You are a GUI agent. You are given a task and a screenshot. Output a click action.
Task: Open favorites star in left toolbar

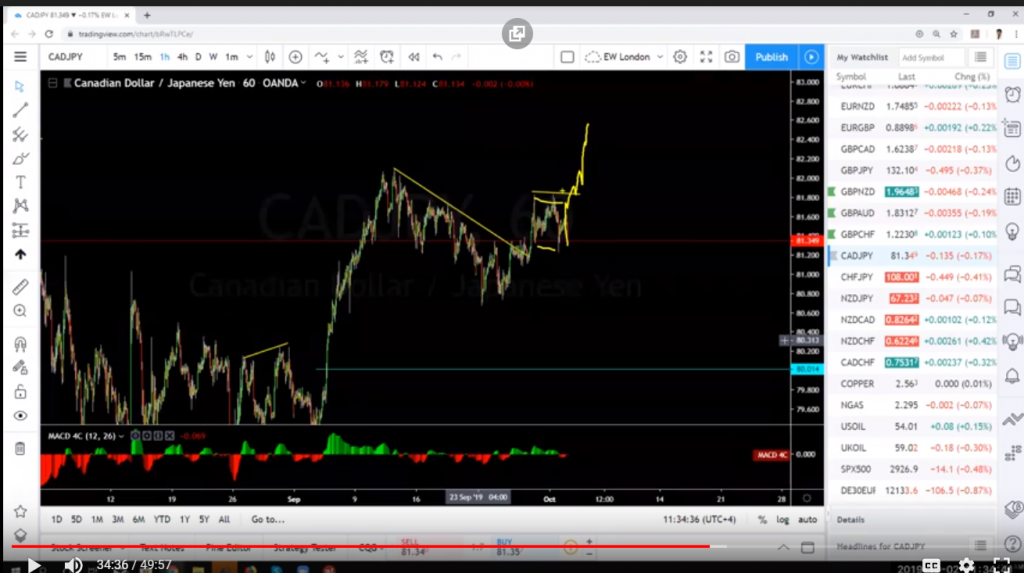point(20,511)
